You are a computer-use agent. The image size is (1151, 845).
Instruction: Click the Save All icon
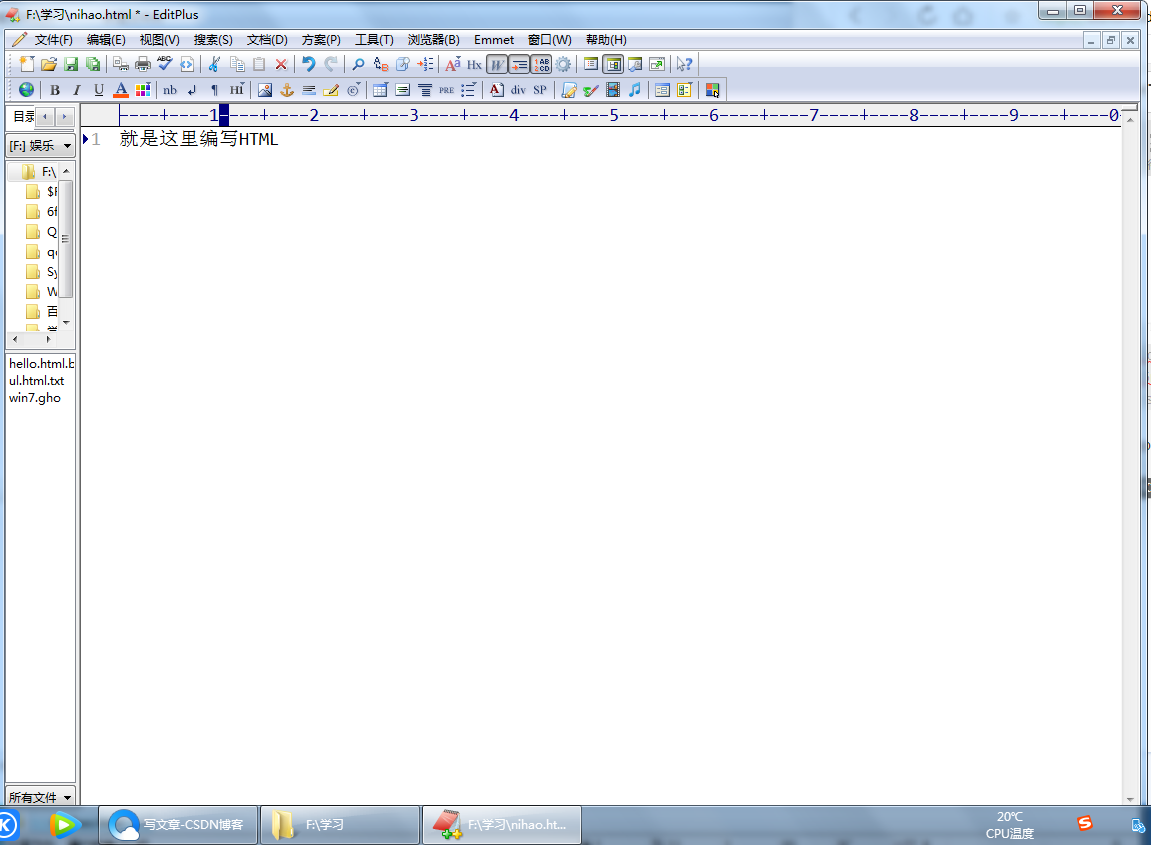(92, 65)
